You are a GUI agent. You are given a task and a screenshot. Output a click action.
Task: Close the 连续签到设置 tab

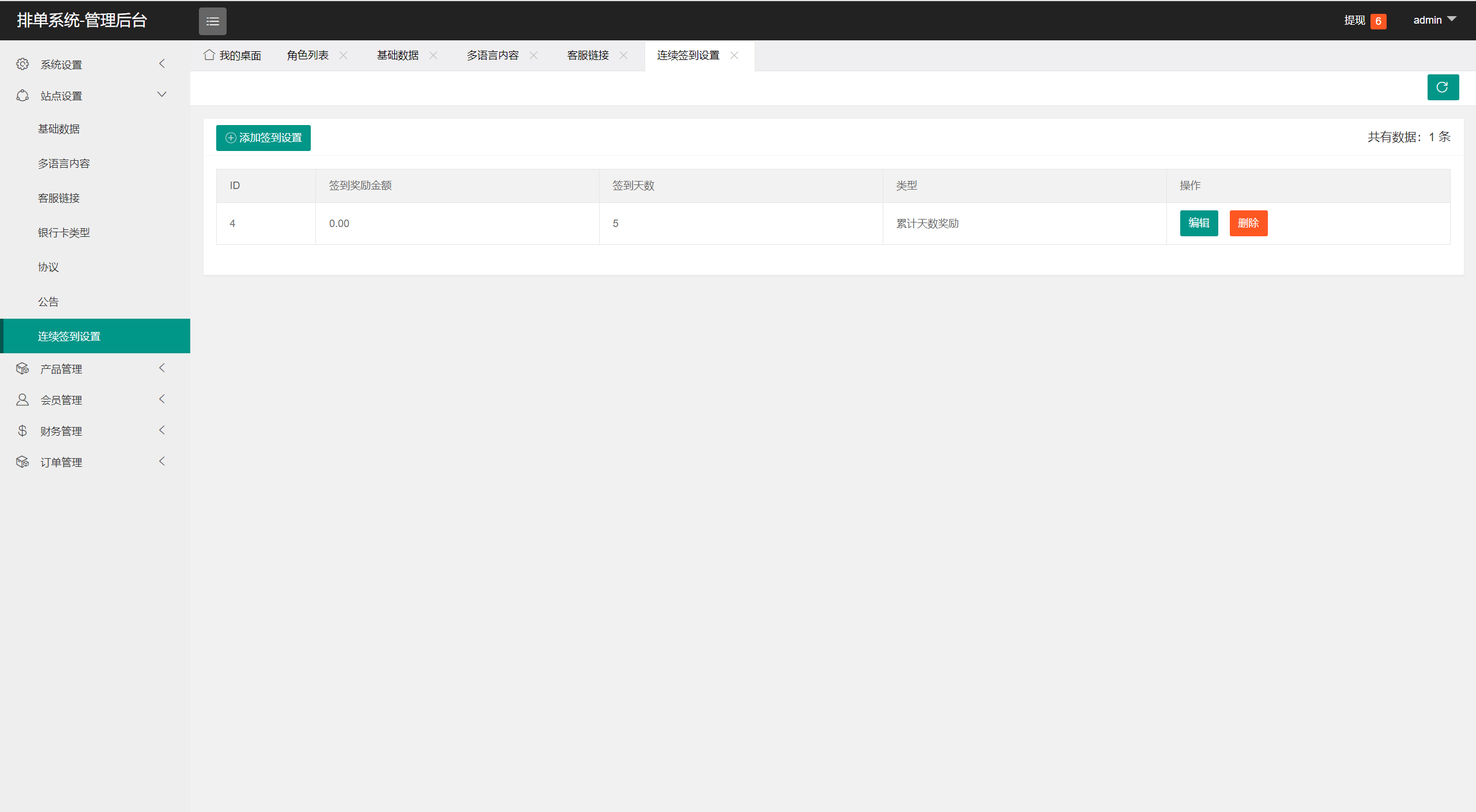click(735, 55)
